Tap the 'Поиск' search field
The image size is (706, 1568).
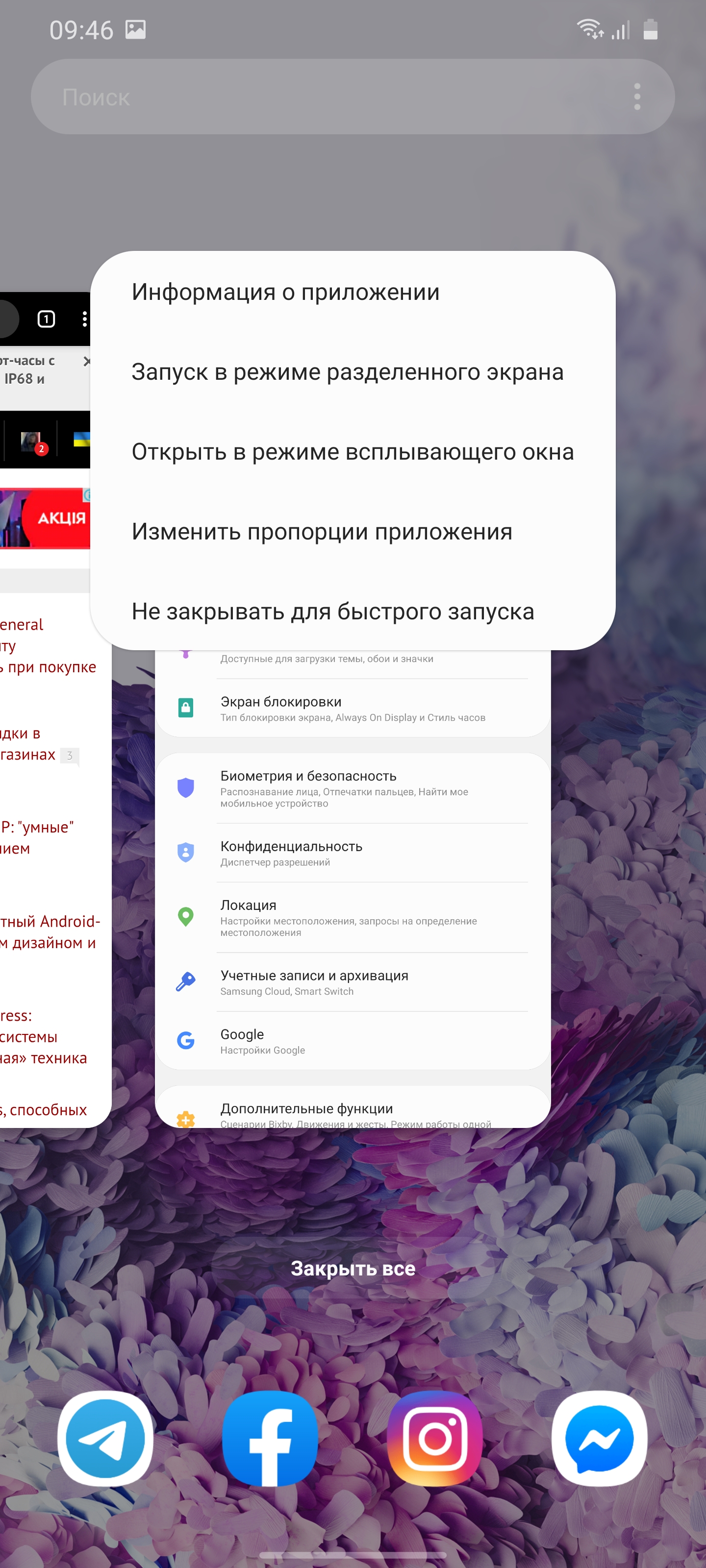(x=329, y=97)
